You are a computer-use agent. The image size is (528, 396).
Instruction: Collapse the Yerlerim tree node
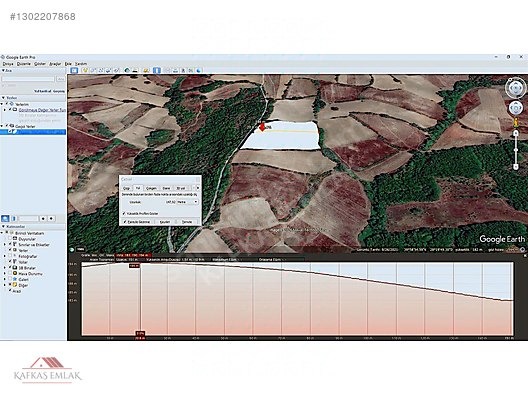(x=2, y=104)
